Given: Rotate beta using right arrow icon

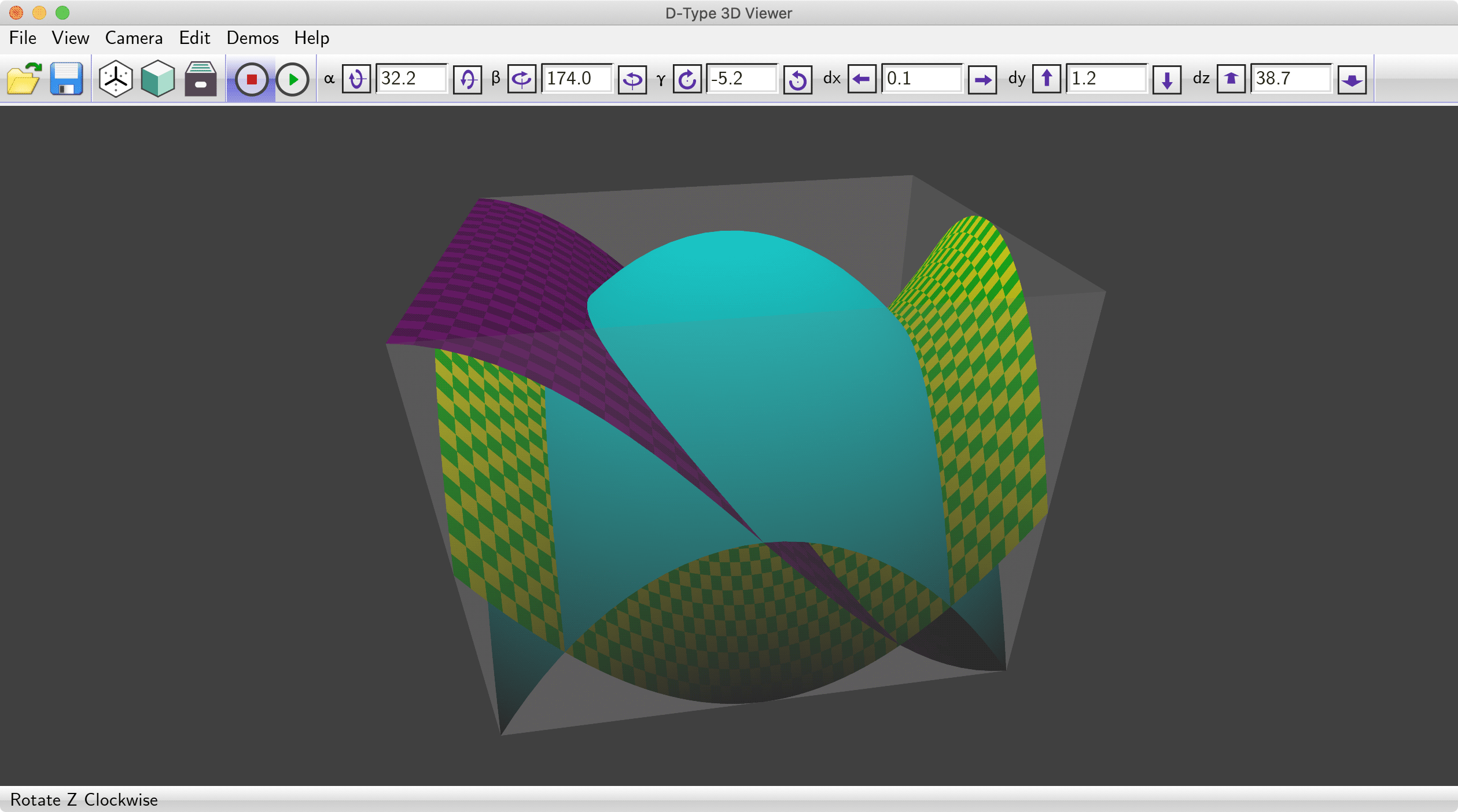Looking at the screenshot, I should 632,79.
